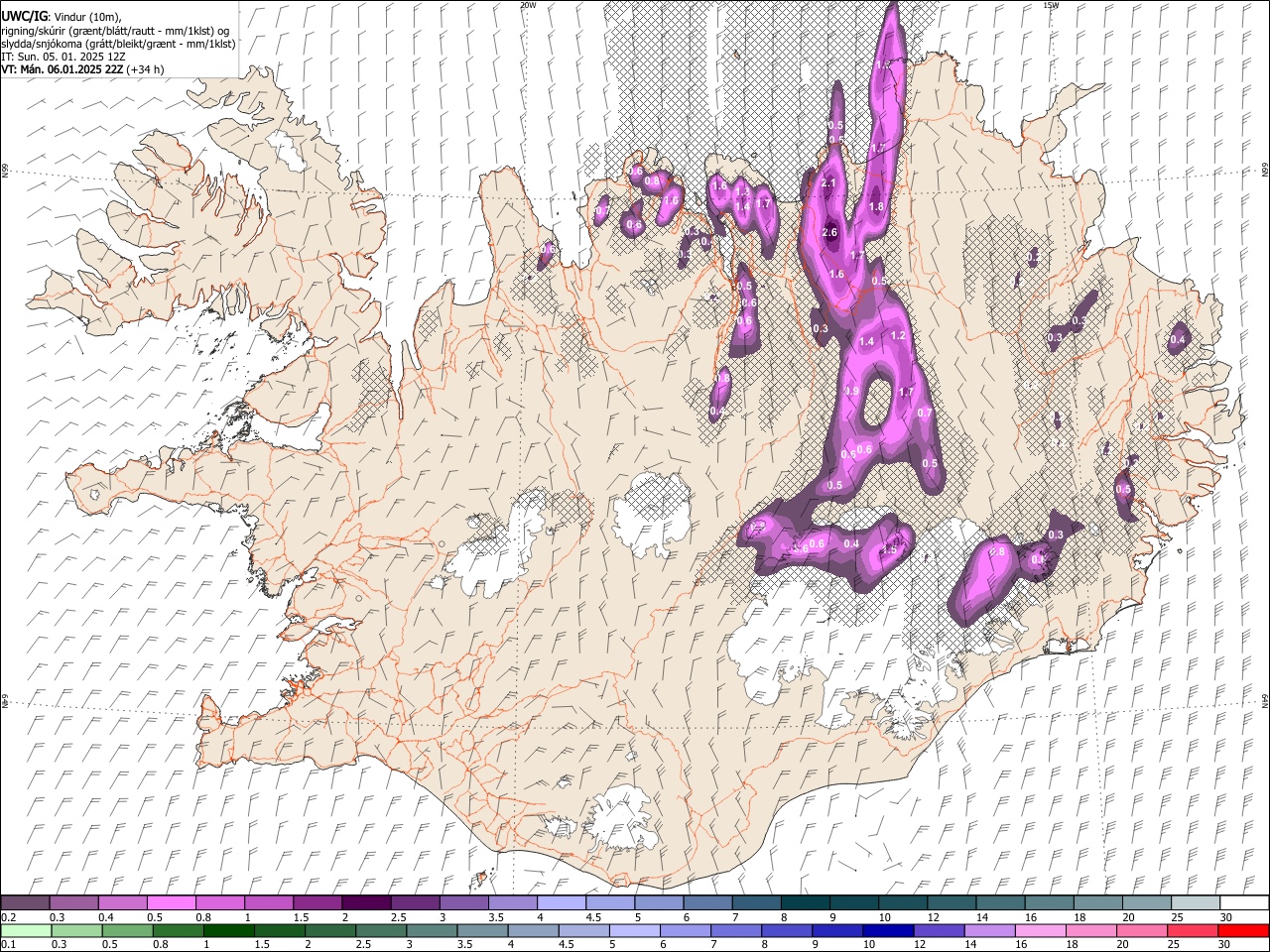Image resolution: width=1270 pixels, height=952 pixels.
Task: Select the 'IT: Sun. 05. 01. 2025 12Z' line
Action: tap(63, 57)
